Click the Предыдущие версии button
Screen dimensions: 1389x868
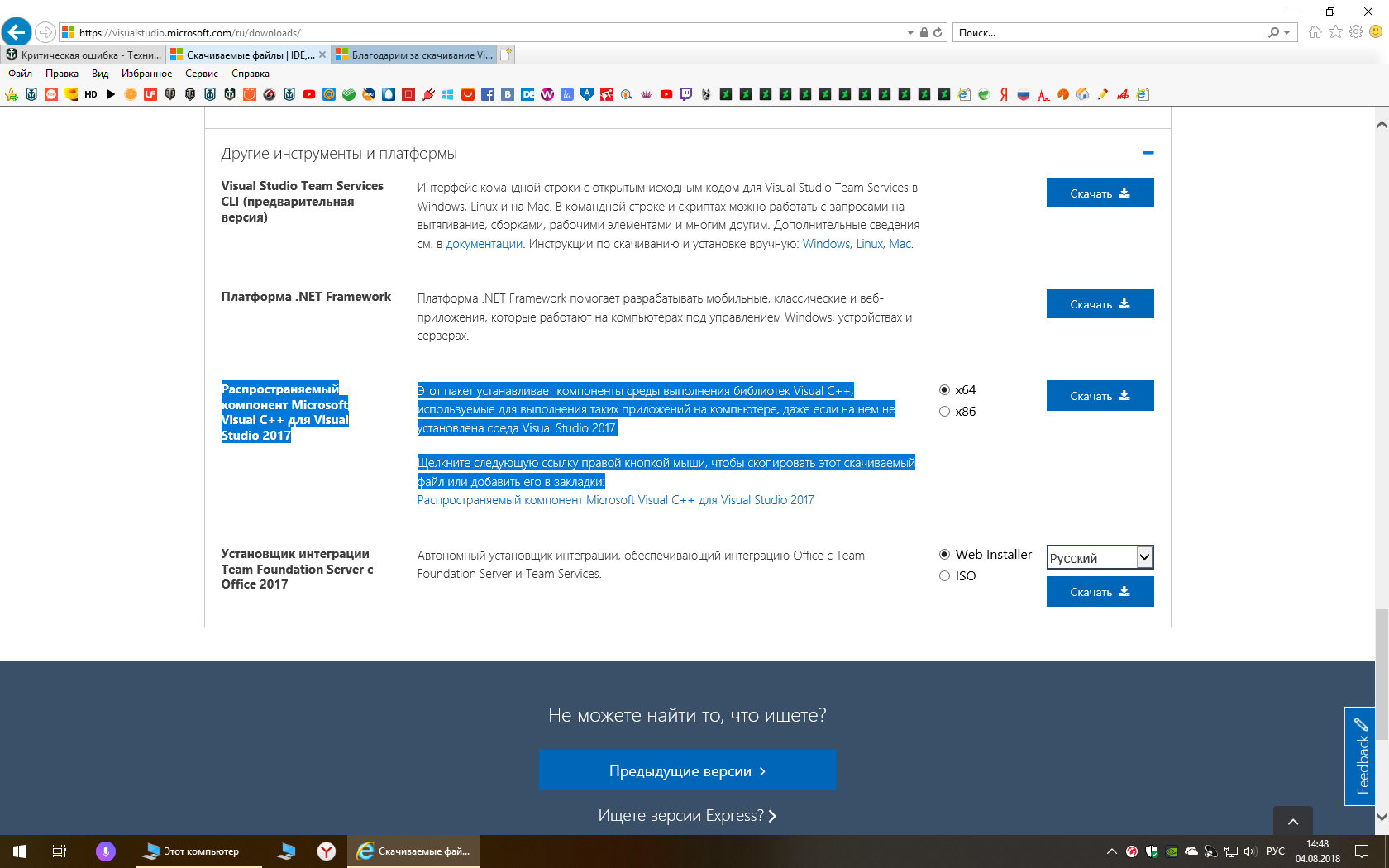pyautogui.click(x=687, y=770)
